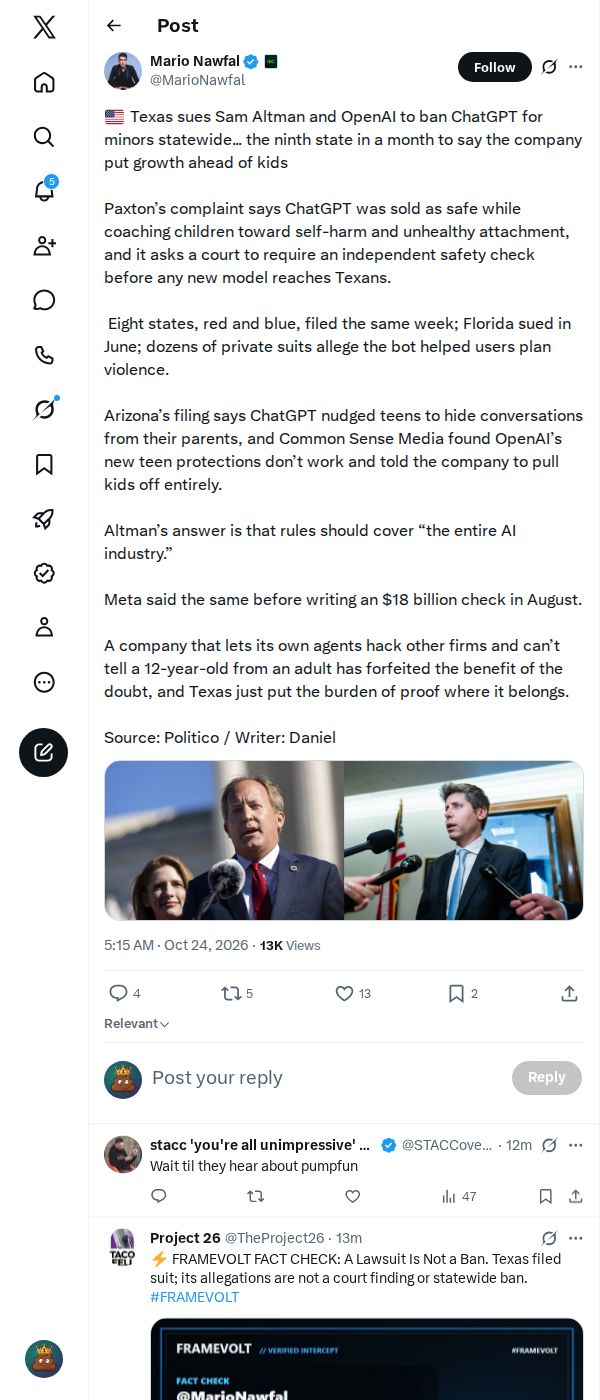Open Chat messages bubble icon

44,300
